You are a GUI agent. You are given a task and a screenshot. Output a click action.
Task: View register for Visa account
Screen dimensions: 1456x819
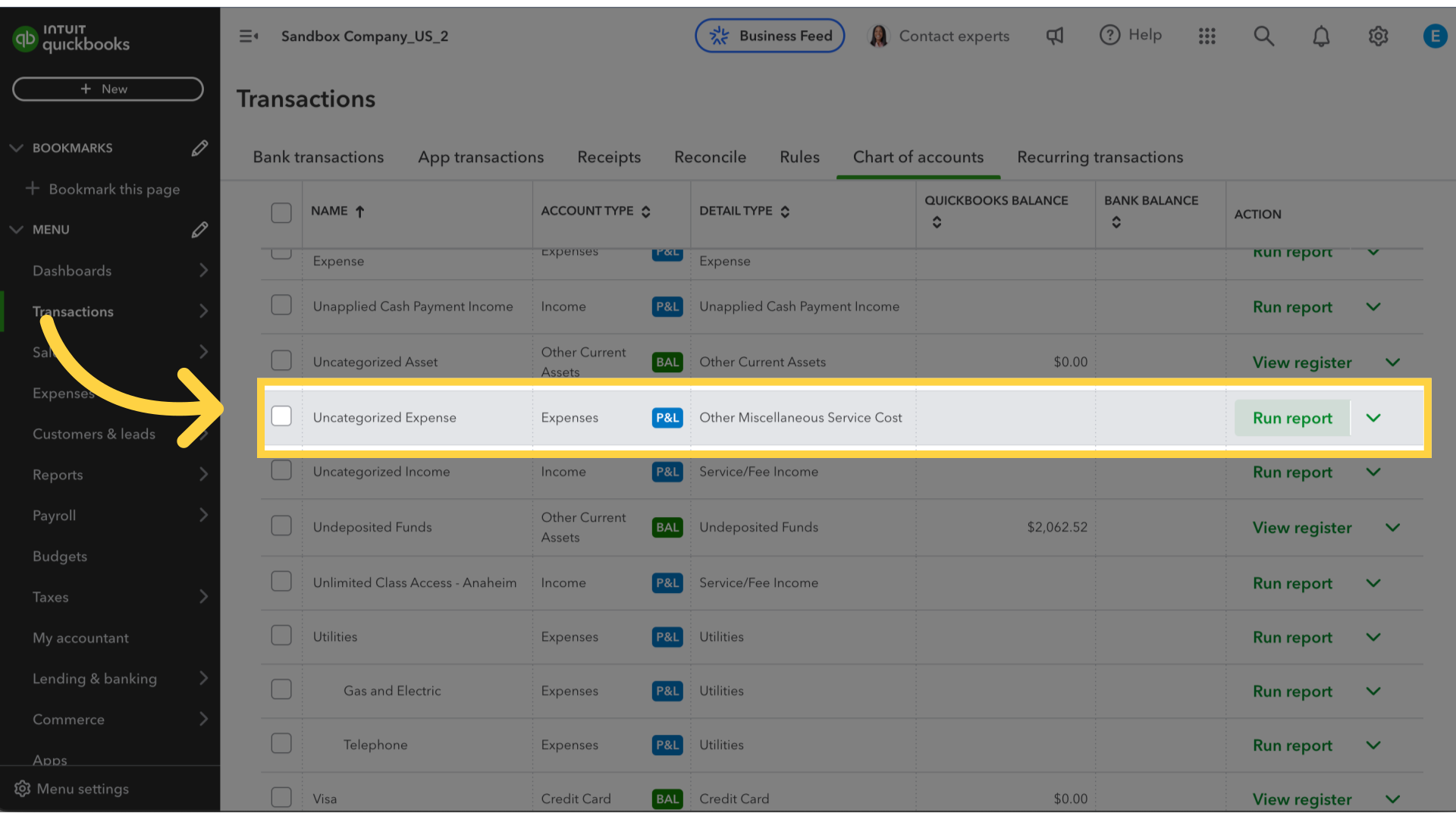pos(1302,799)
